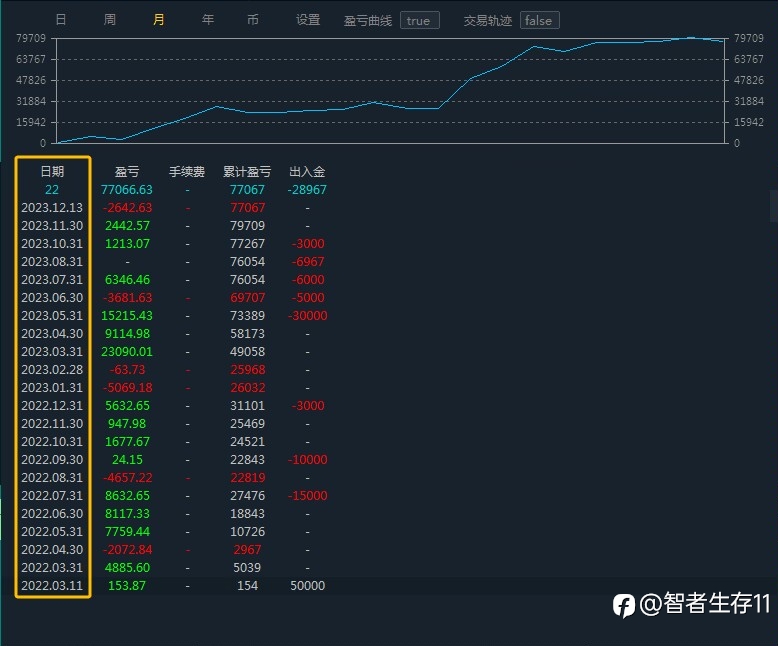Select the 2023.07.31 date row
Image resolution: width=778 pixels, height=646 pixels.
[x=52, y=279]
